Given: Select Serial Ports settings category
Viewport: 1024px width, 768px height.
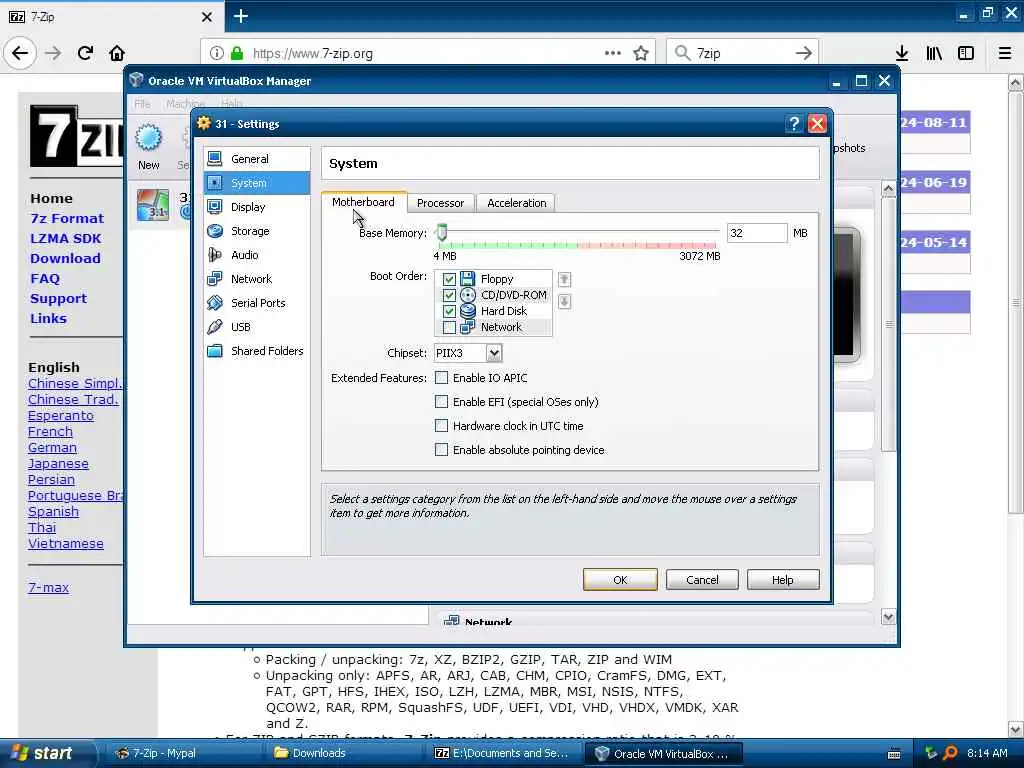Looking at the screenshot, I should click(257, 303).
